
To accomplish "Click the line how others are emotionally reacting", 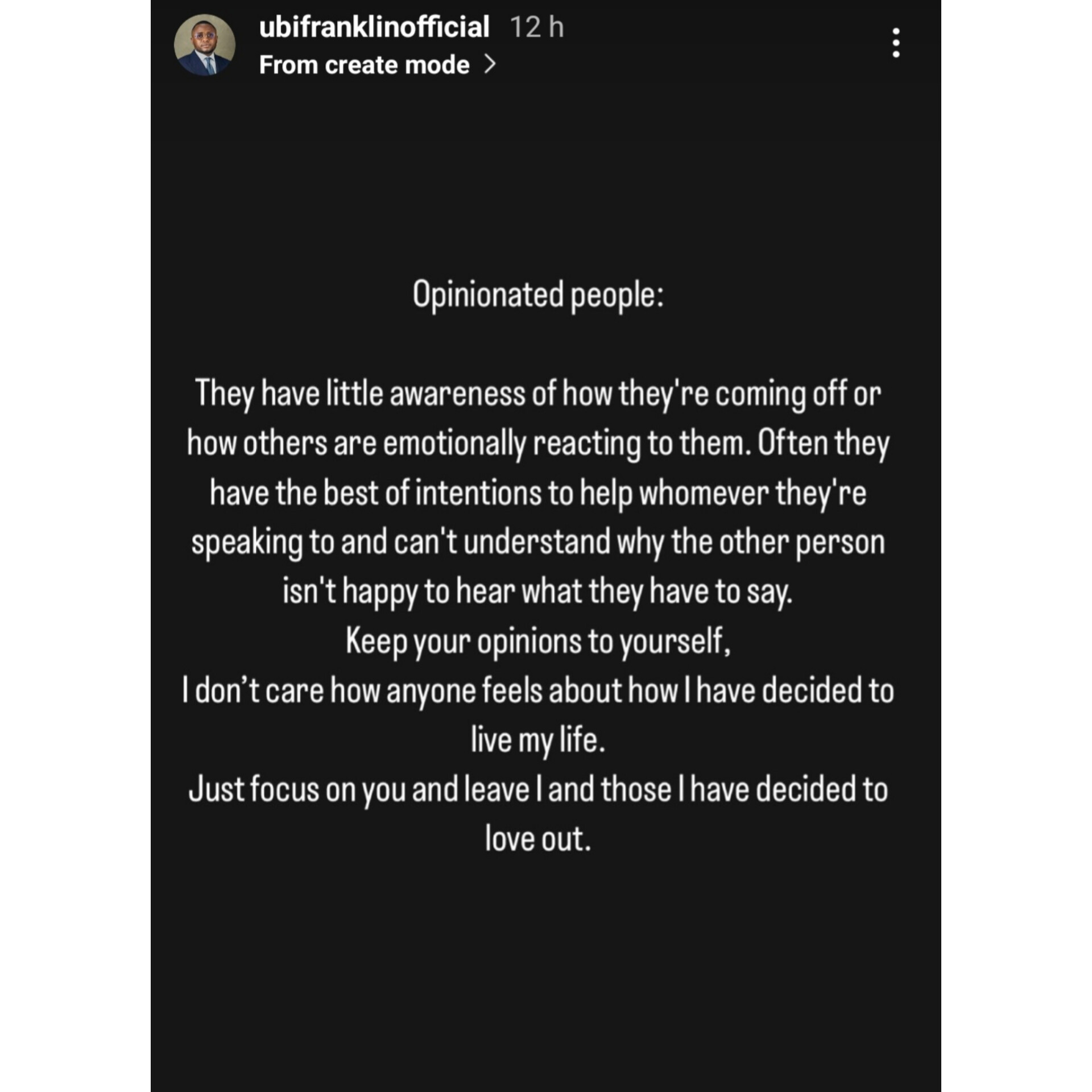I will coord(538,443).
